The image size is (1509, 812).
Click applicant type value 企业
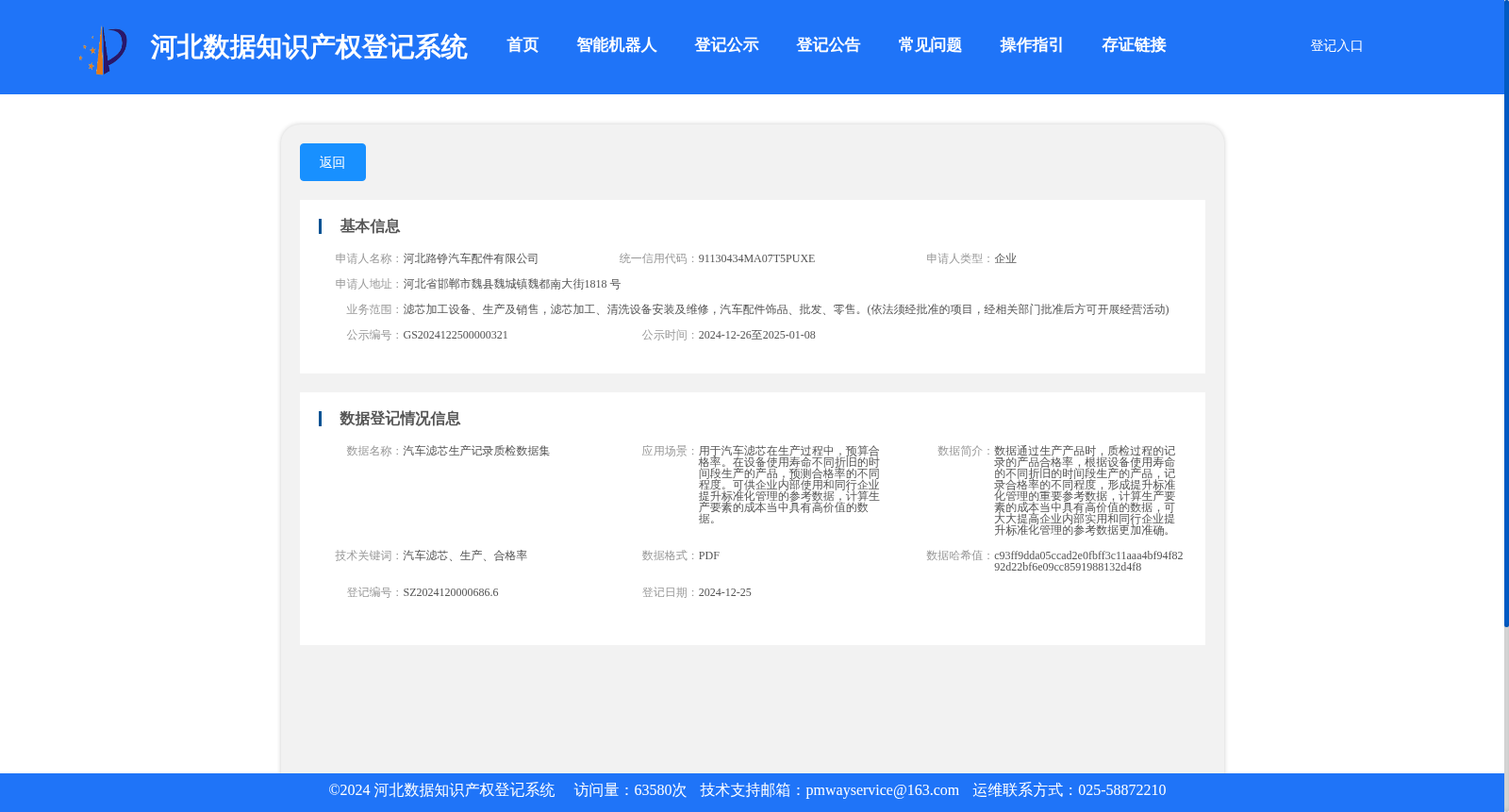1005,258
